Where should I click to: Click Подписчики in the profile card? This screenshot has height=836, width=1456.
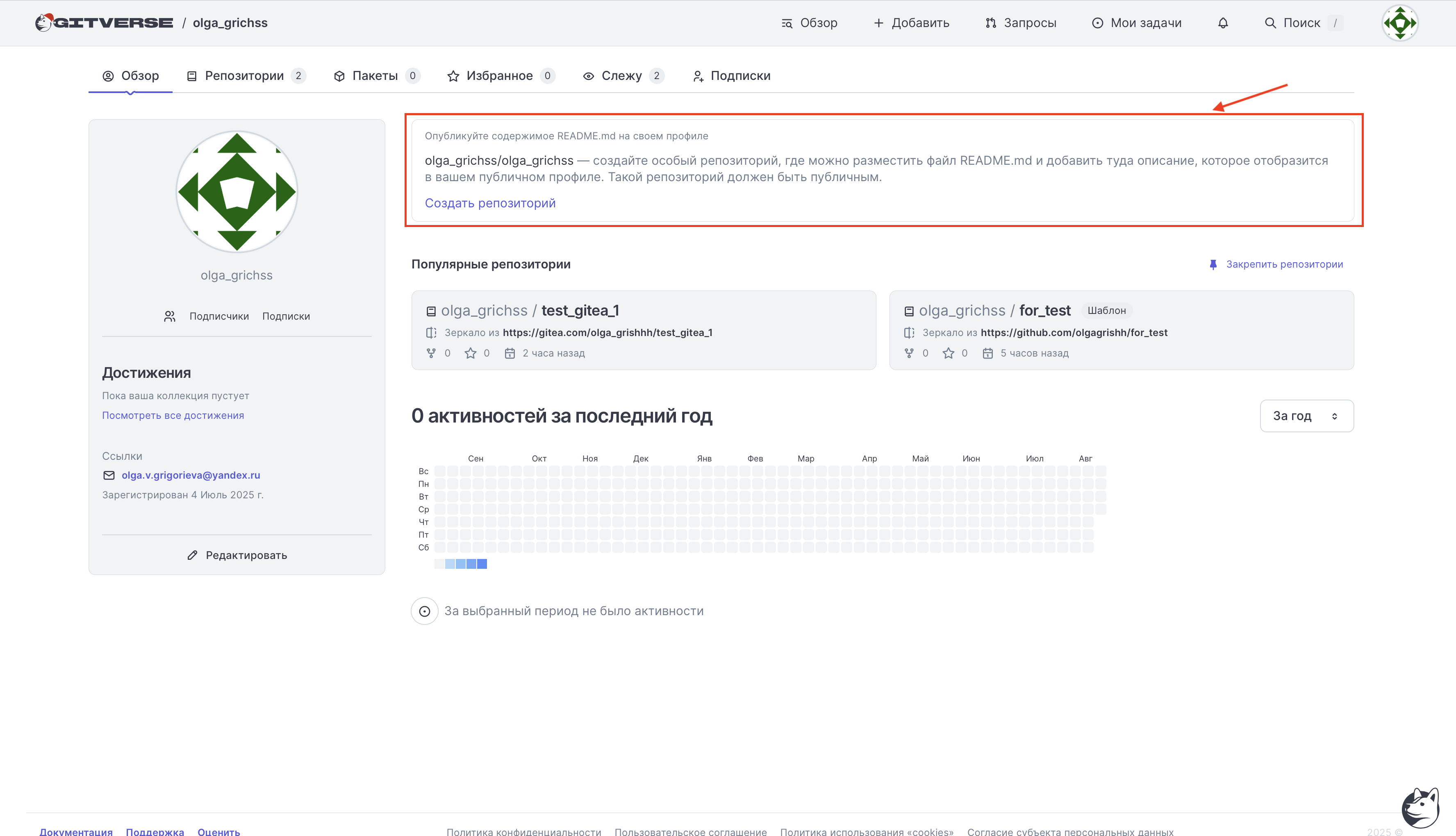pyautogui.click(x=219, y=316)
